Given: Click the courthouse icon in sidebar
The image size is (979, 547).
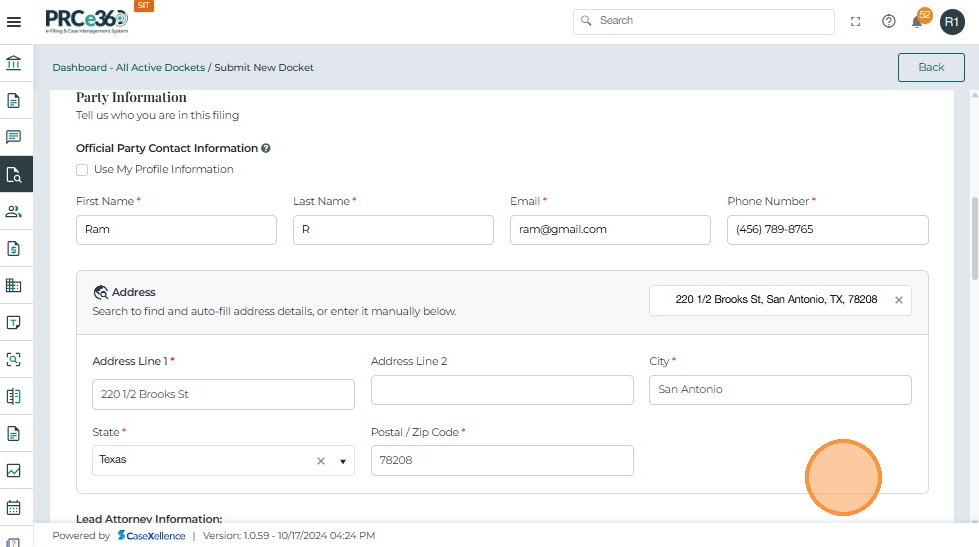Looking at the screenshot, I should pos(14,64).
